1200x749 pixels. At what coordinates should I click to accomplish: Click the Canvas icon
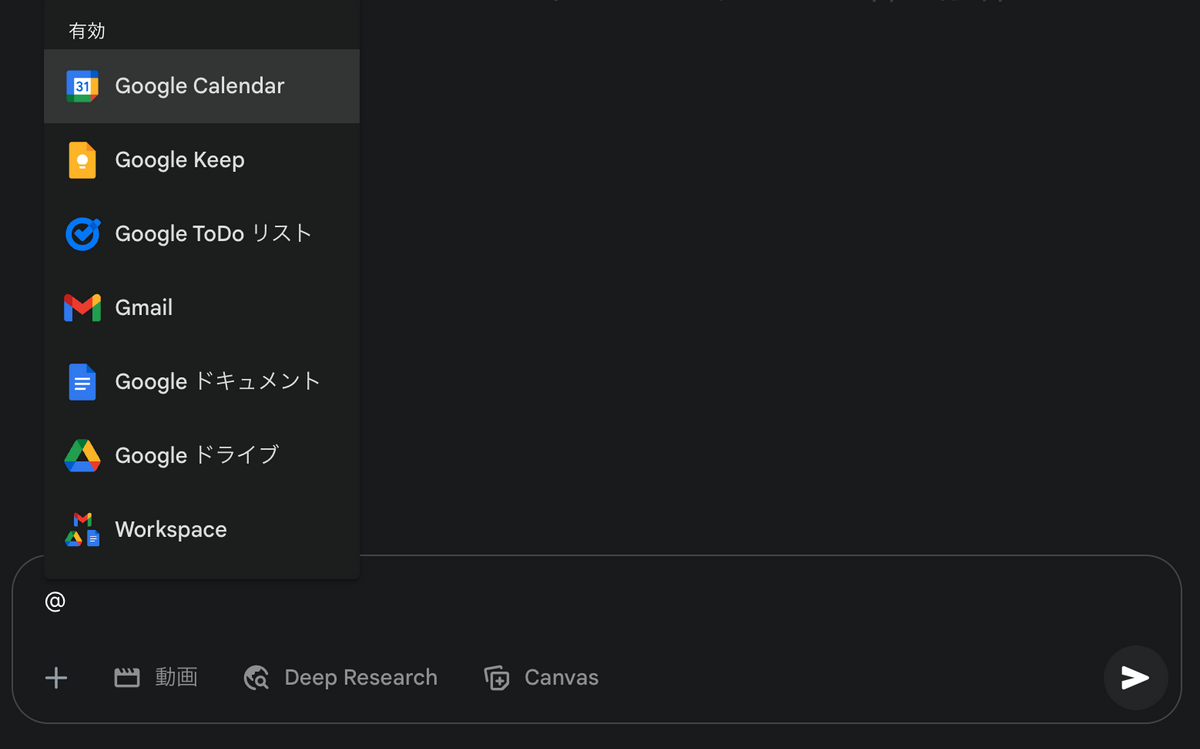(x=496, y=678)
